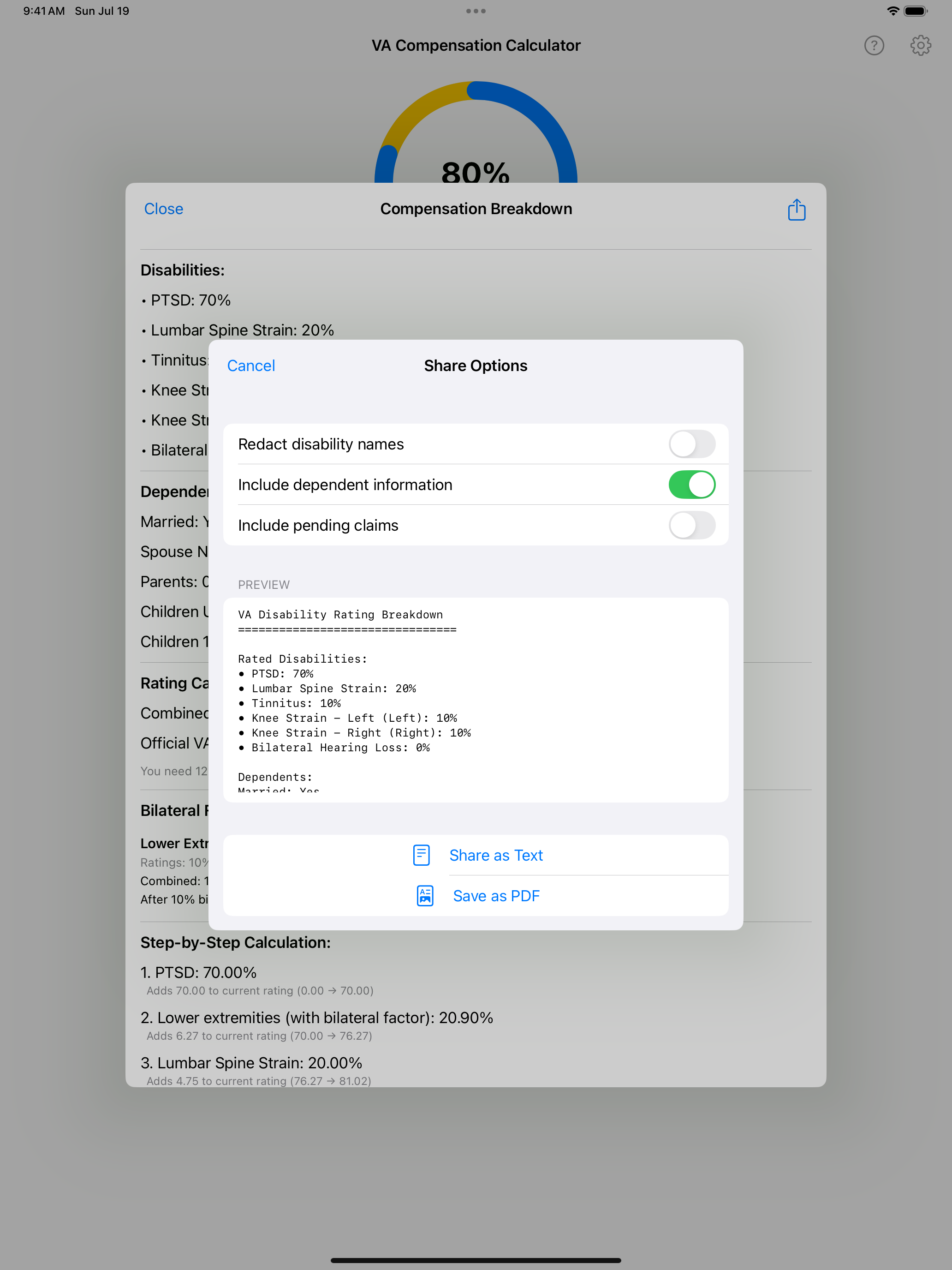Tap step '3. Lumbar Spine Strain: 20.00%'
Screen dimensions: 952x1270
pos(251,1063)
